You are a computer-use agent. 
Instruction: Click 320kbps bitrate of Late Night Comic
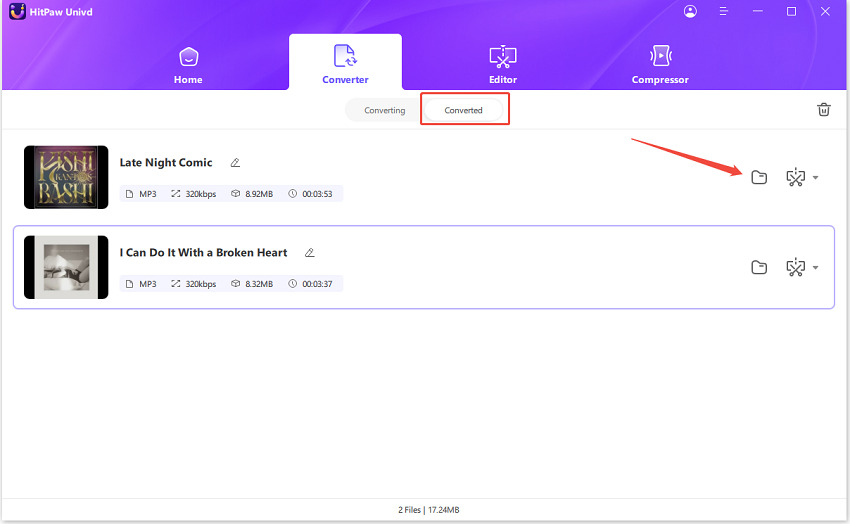(x=201, y=194)
